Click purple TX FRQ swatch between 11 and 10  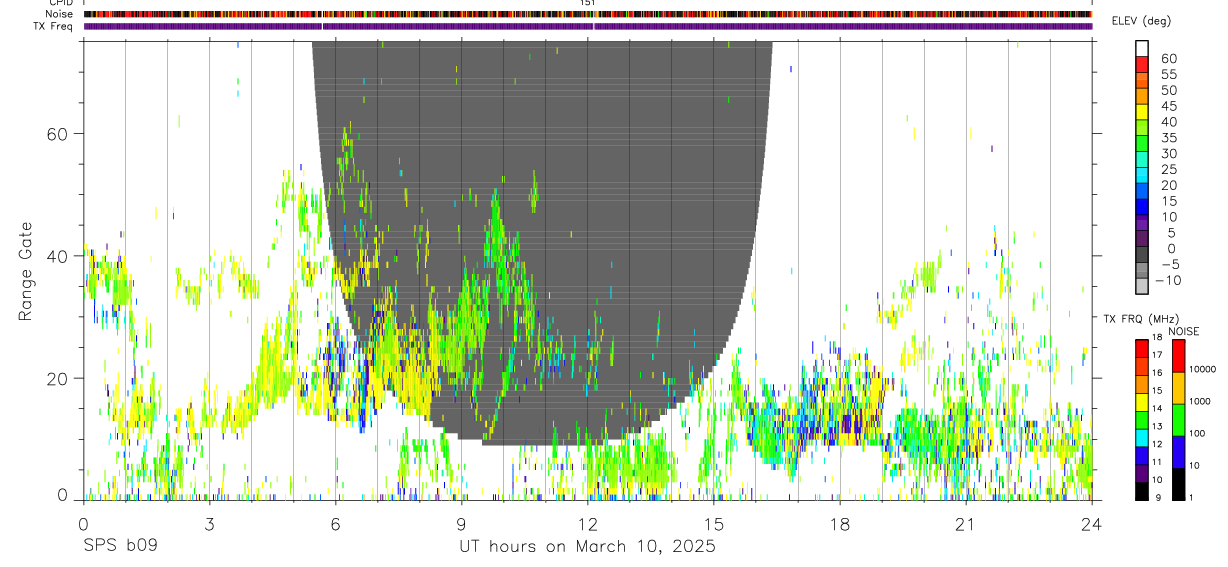point(1141,472)
